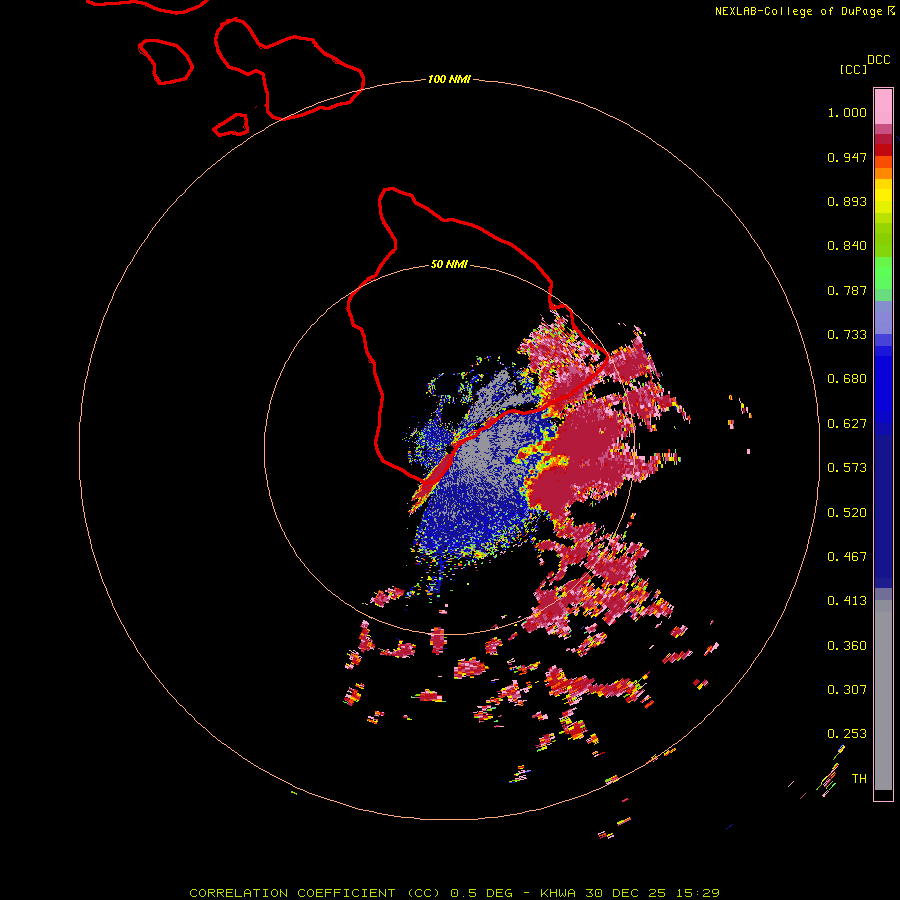Click the [CC] units label

tap(853, 69)
